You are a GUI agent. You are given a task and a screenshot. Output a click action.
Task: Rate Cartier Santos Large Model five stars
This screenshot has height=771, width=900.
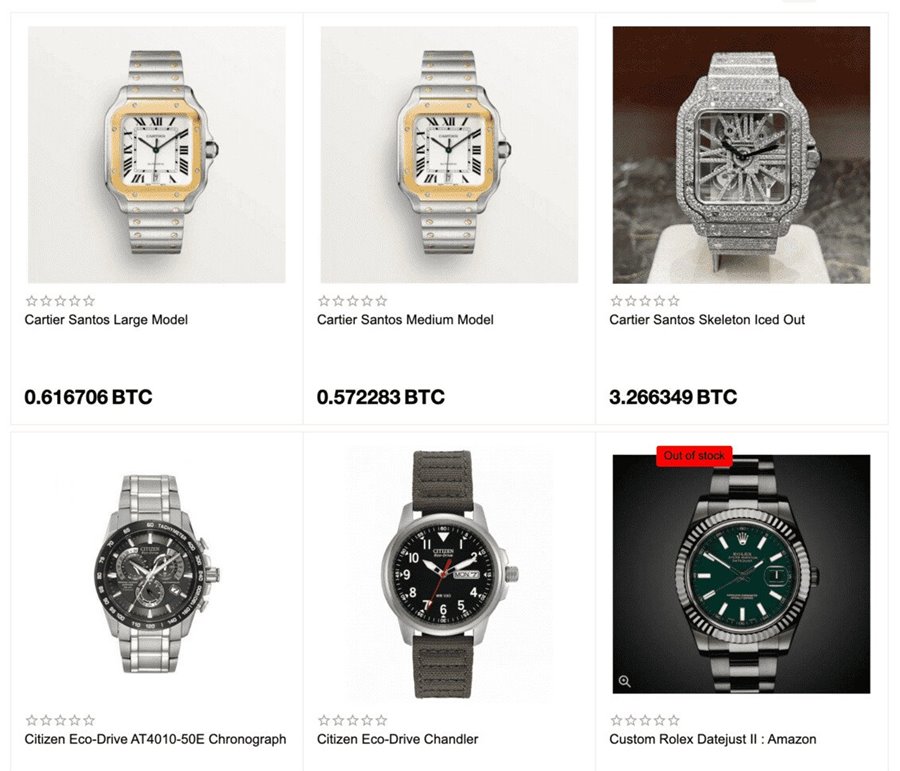tap(88, 301)
